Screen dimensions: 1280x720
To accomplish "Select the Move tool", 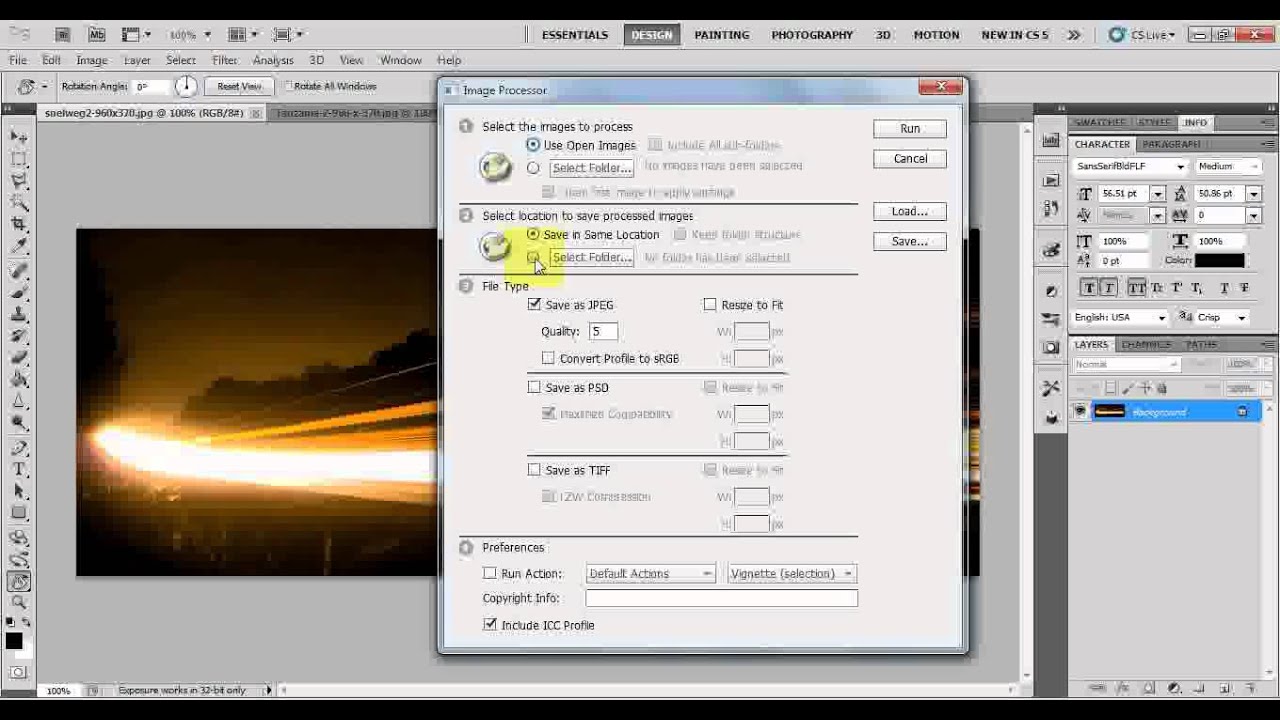I will 18,136.
